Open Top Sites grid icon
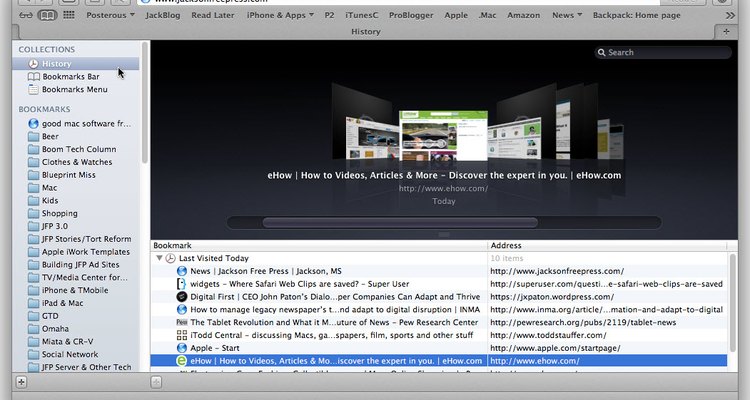Image resolution: width=750 pixels, height=400 pixels. pyautogui.click(x=69, y=15)
